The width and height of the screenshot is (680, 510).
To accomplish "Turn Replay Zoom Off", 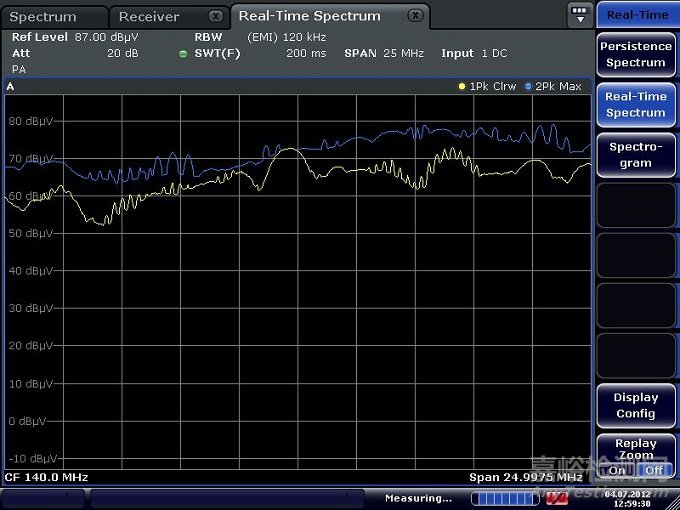I will 653,470.
